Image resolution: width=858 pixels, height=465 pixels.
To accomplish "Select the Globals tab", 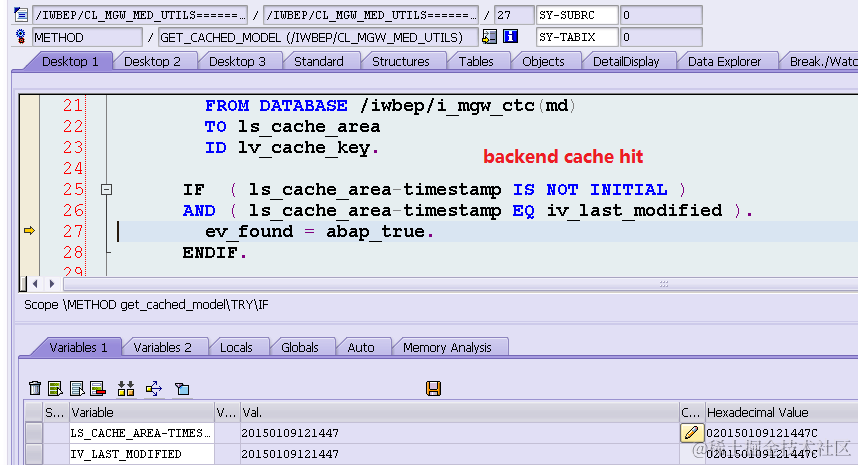I will pyautogui.click(x=299, y=347).
